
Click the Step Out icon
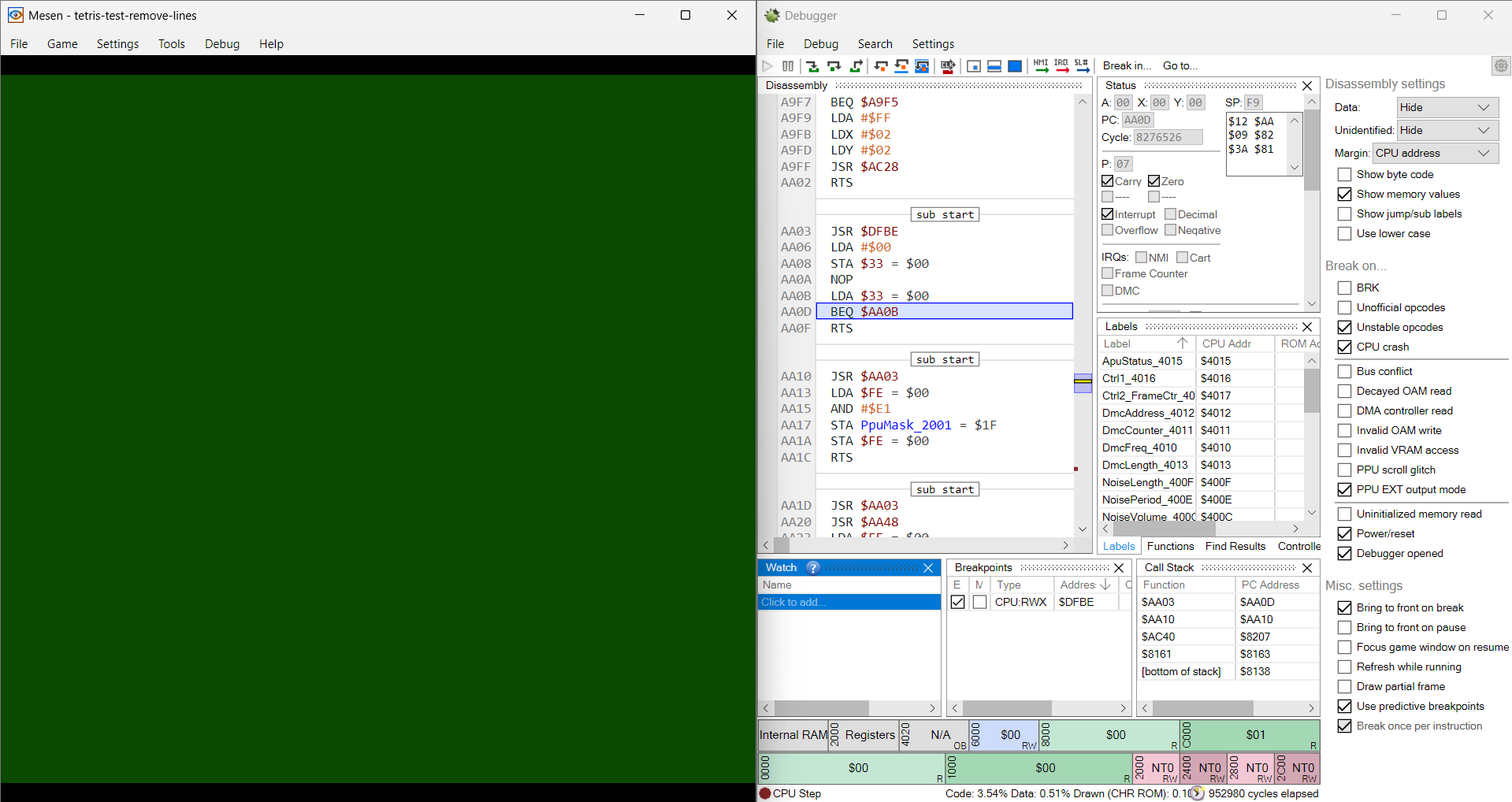click(x=856, y=66)
